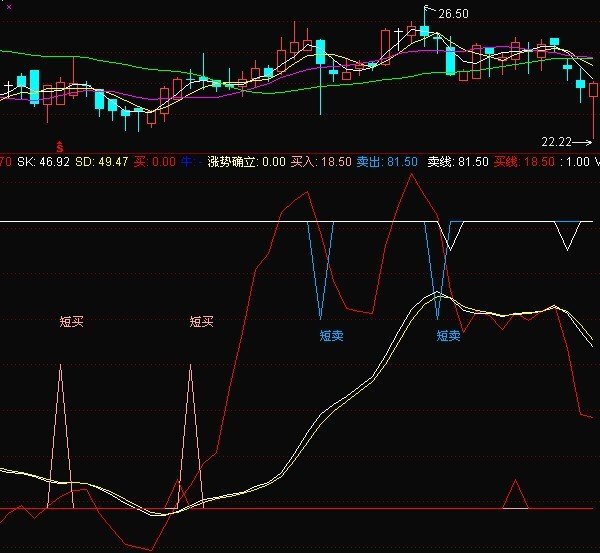Click the candle at the 26.50 peak
This screenshot has width=600, height=553.
pyautogui.click(x=424, y=31)
